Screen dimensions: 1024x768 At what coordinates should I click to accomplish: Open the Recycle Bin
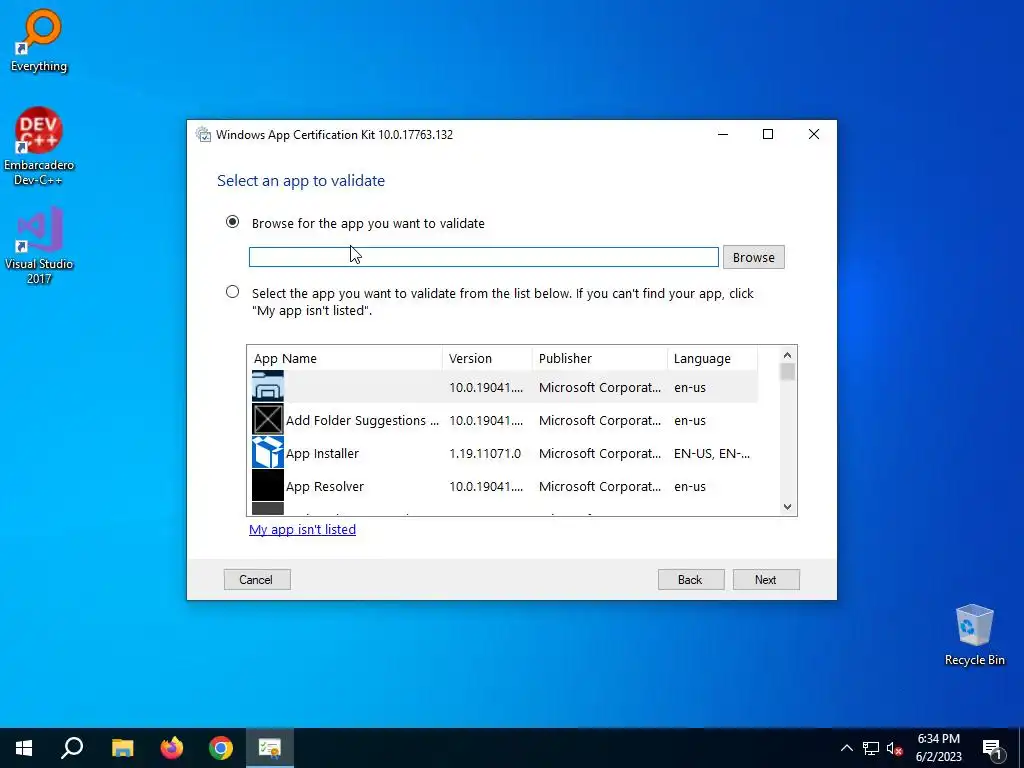(974, 634)
